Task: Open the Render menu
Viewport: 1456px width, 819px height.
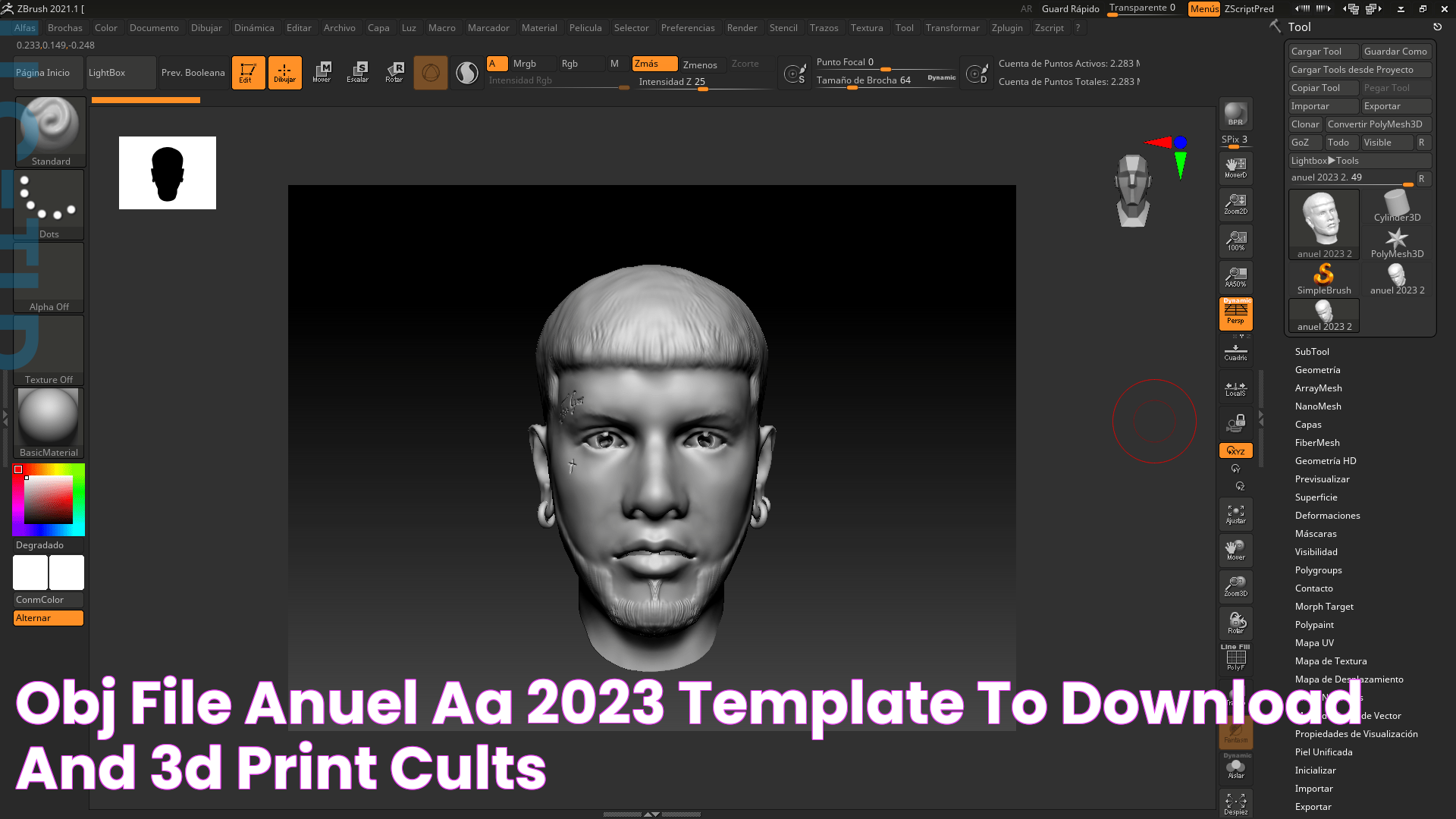Action: click(x=742, y=28)
